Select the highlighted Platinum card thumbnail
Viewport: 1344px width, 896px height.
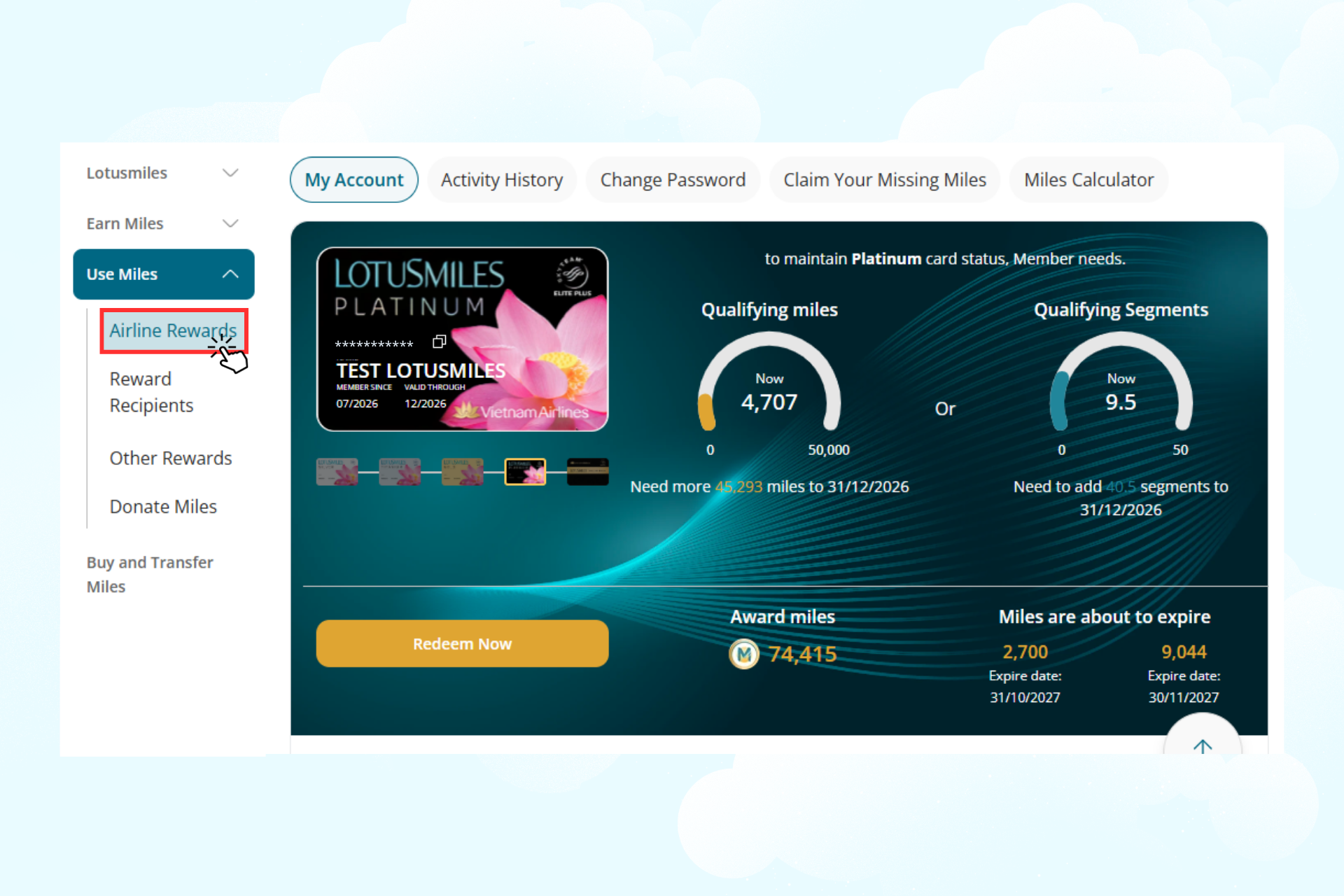[x=525, y=472]
